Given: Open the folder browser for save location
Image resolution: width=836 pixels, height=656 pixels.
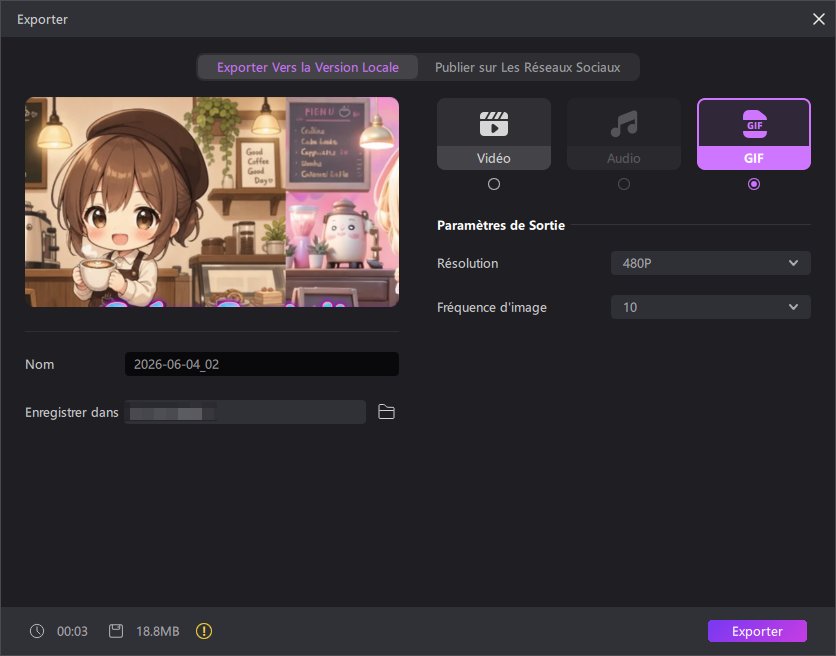Looking at the screenshot, I should click(386, 412).
